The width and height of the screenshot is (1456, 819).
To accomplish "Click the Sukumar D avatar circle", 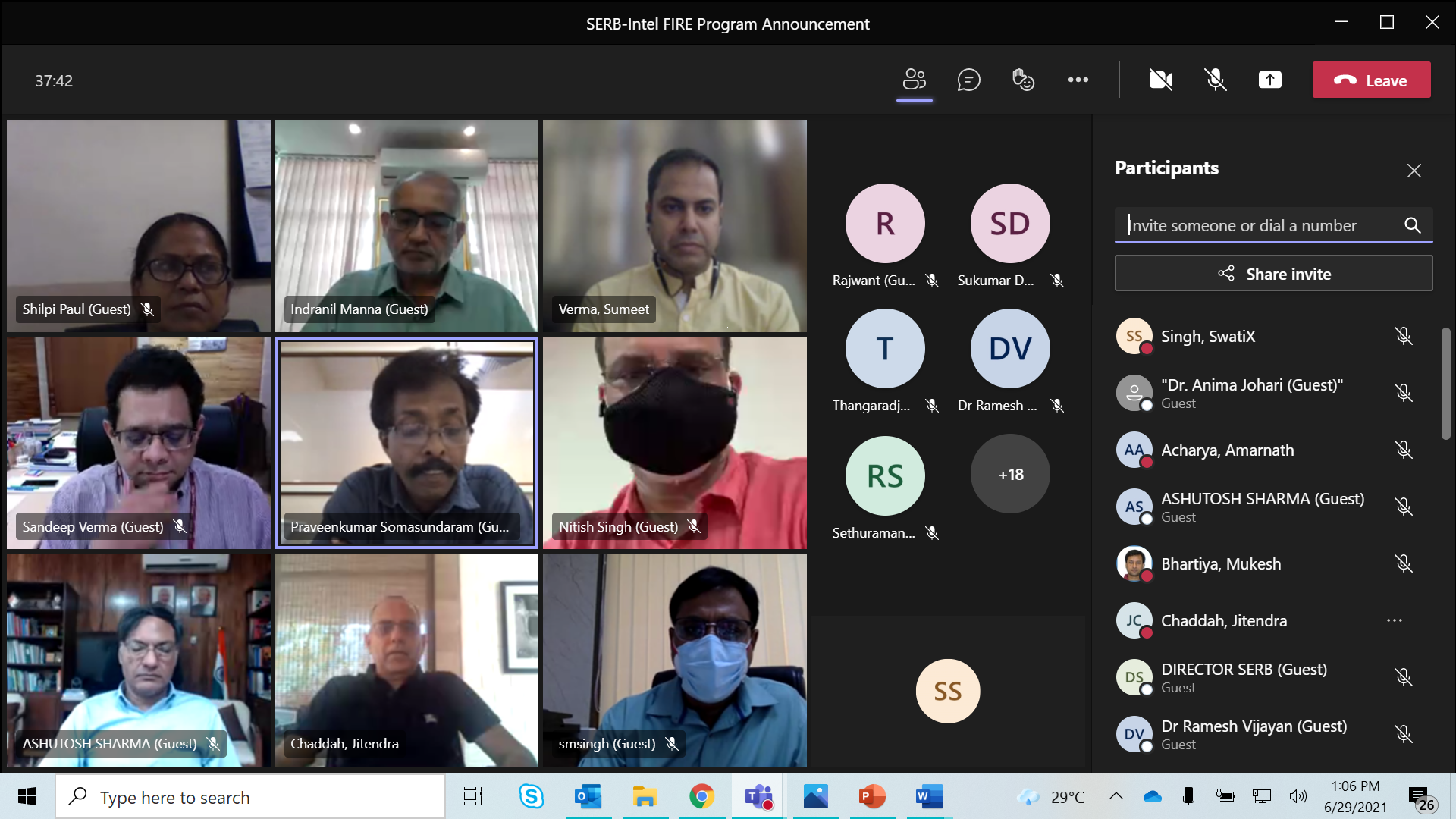I will point(1010,223).
